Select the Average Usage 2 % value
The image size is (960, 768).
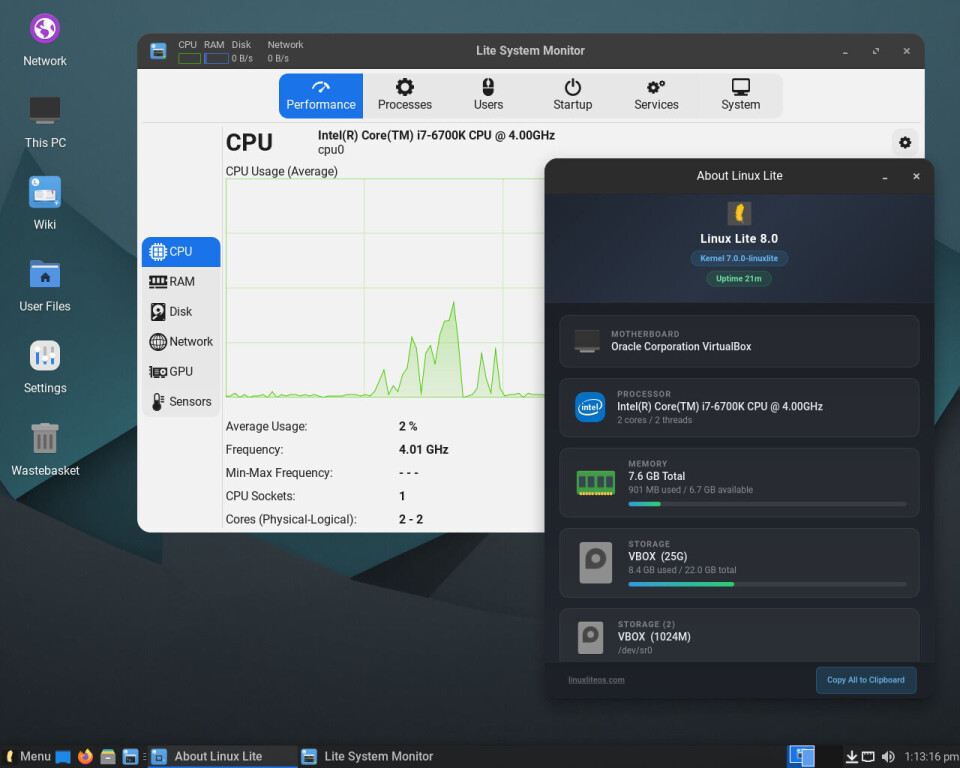point(408,426)
